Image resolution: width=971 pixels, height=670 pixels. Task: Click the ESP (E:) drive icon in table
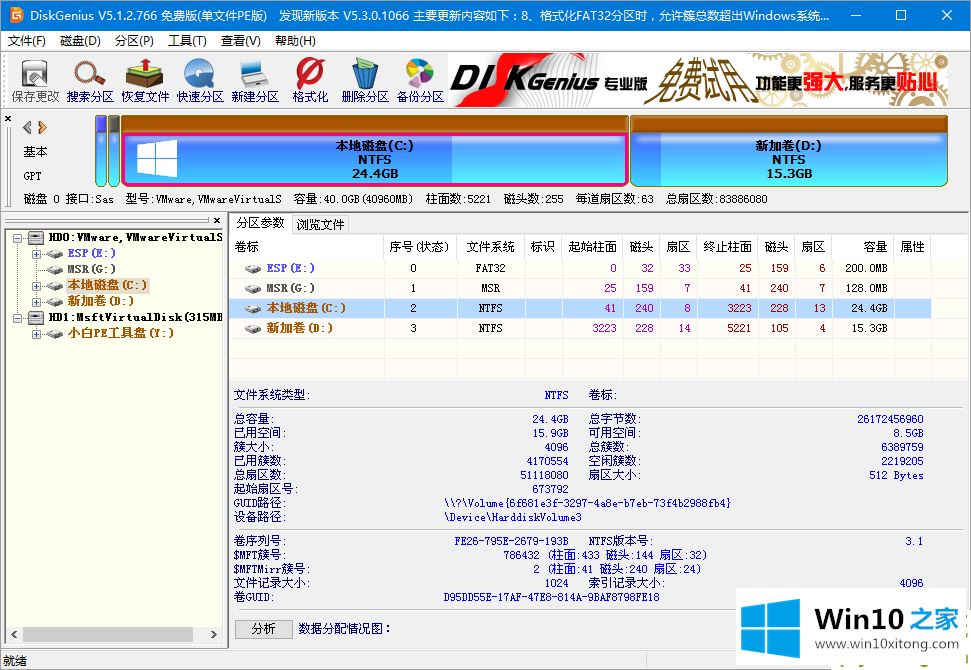click(253, 269)
